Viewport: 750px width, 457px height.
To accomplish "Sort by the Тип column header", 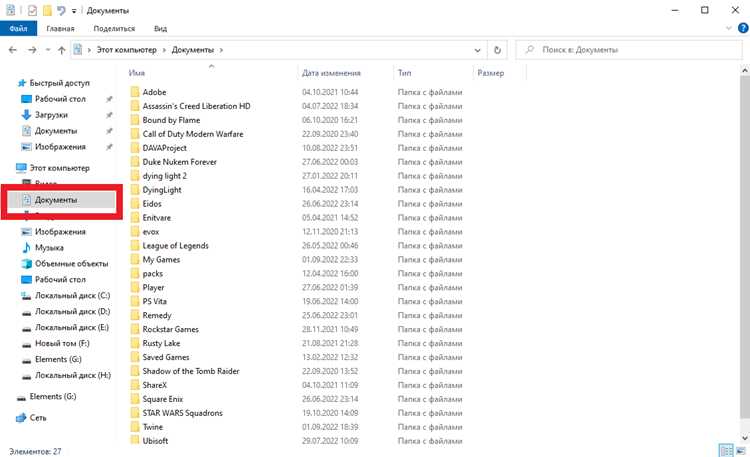I will (404, 73).
